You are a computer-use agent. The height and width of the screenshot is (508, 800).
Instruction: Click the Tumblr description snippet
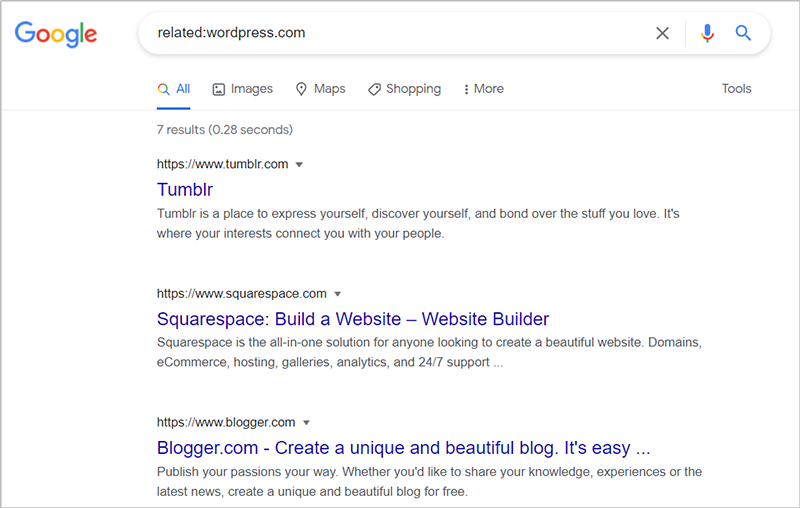[x=418, y=223]
